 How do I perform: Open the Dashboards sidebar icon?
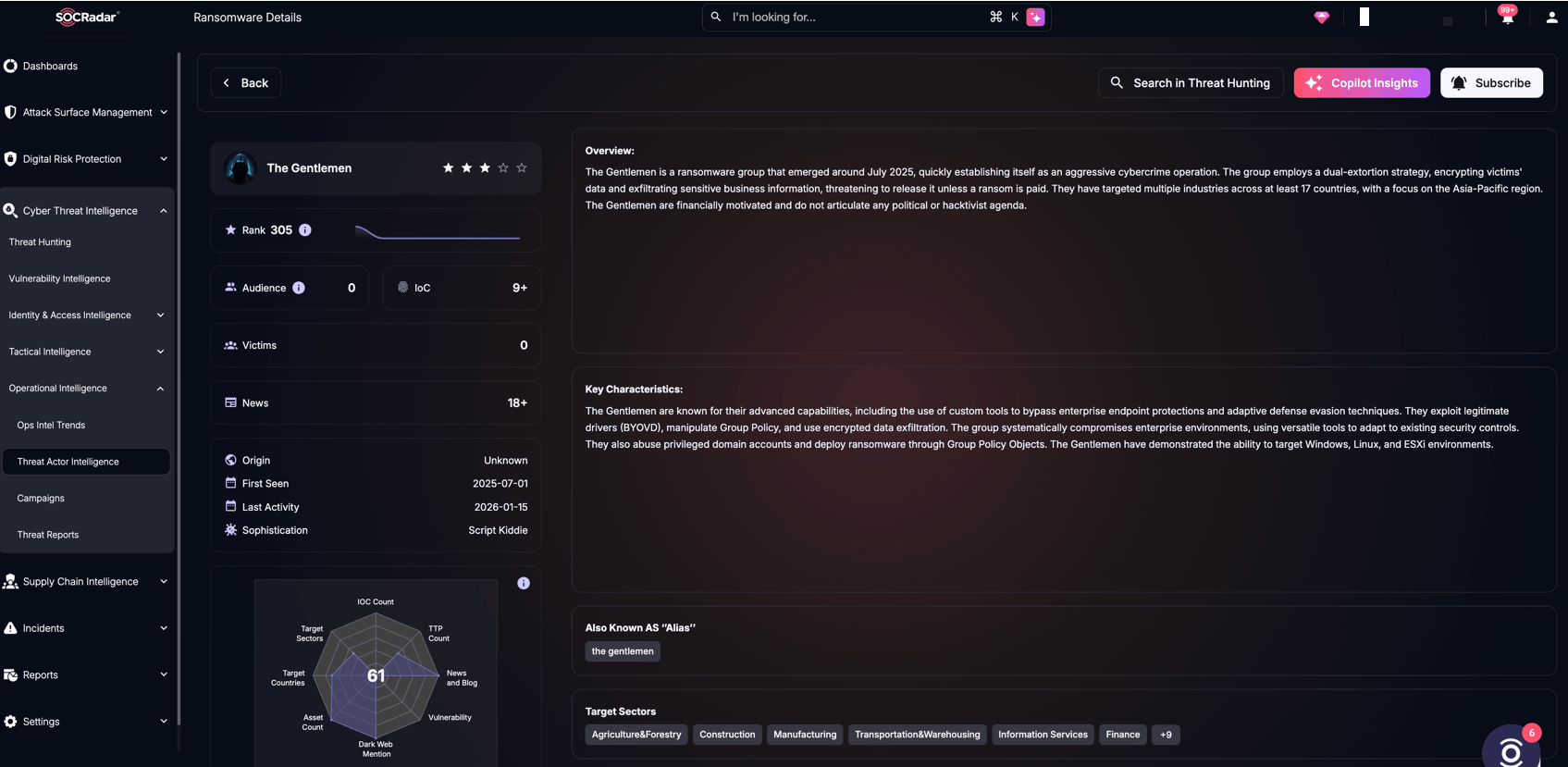pyautogui.click(x=10, y=66)
